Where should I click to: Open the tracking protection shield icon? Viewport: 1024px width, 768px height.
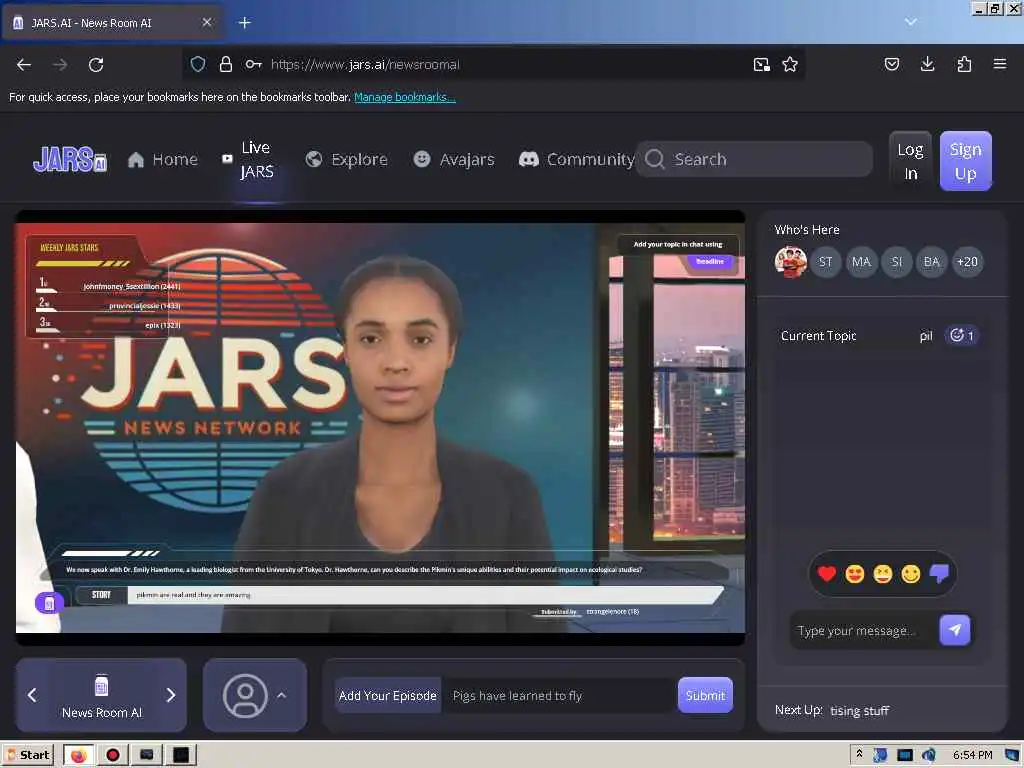pos(198,64)
